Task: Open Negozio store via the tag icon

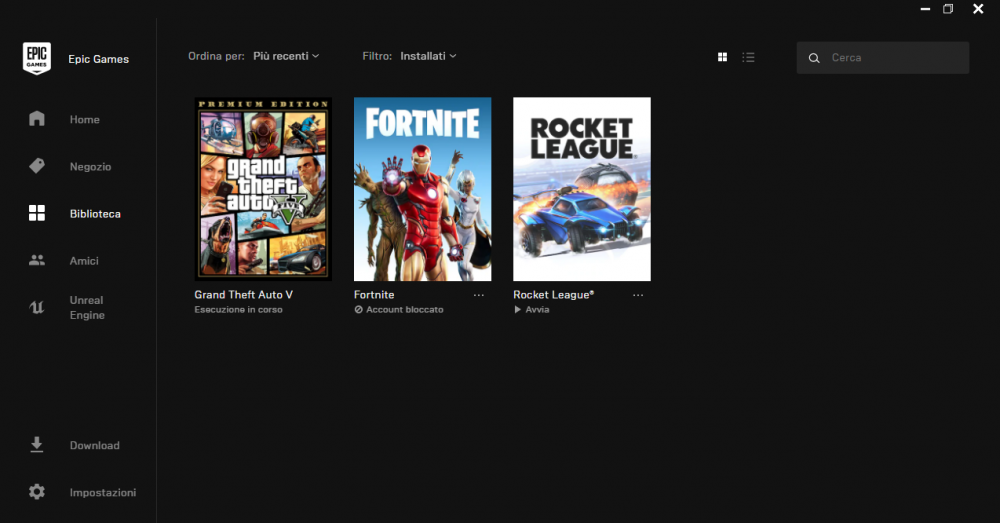Action: coord(37,166)
